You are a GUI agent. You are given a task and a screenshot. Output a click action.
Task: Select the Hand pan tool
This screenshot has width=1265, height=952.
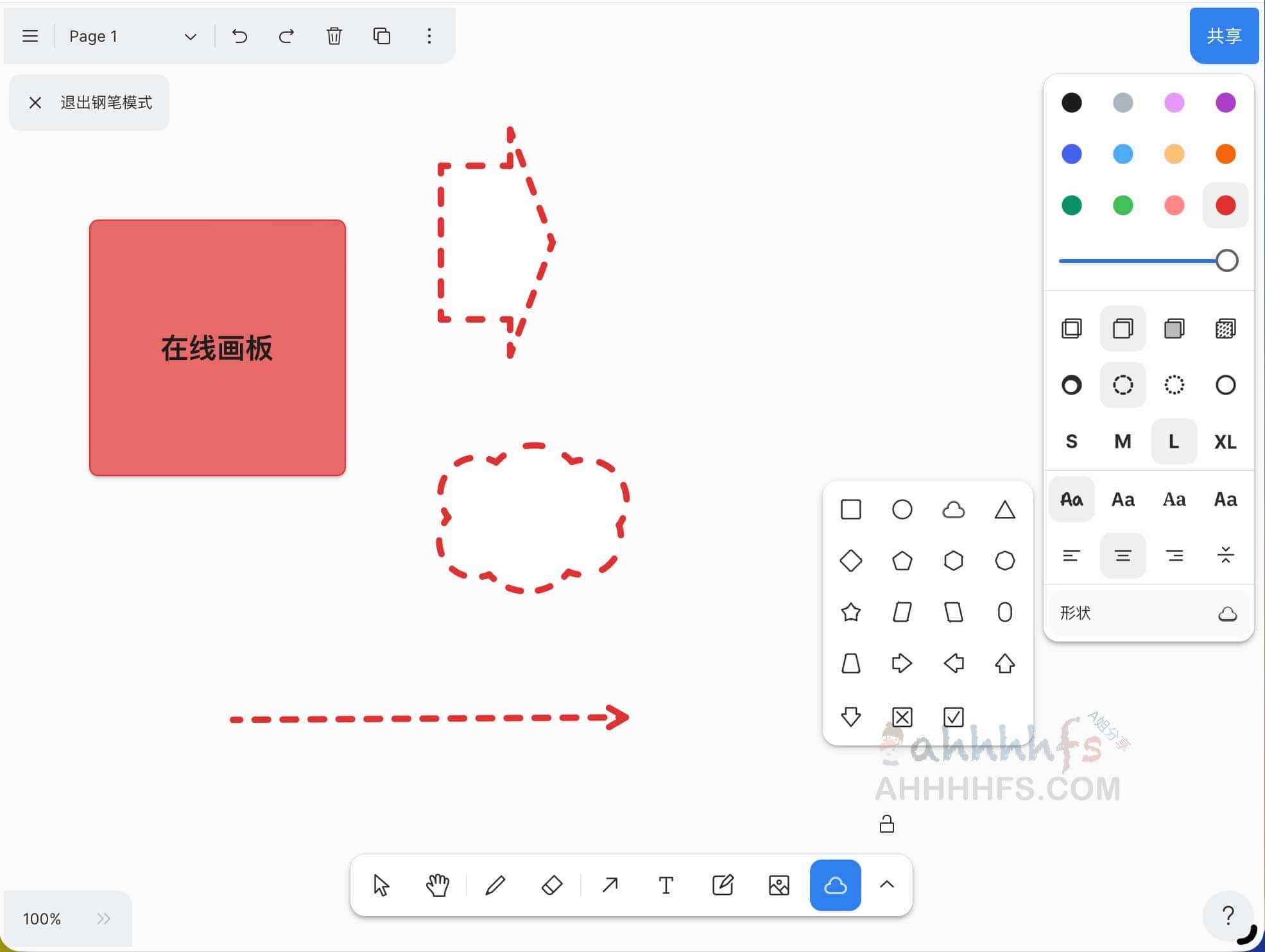click(437, 885)
